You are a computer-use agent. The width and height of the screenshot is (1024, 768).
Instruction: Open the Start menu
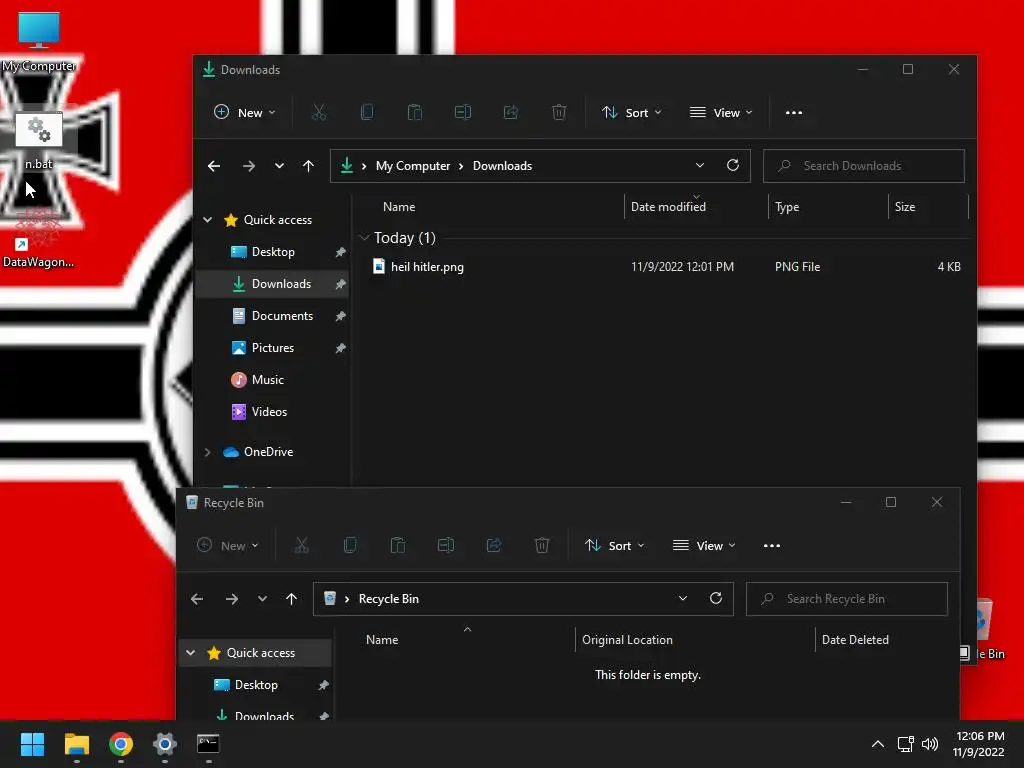click(x=32, y=744)
